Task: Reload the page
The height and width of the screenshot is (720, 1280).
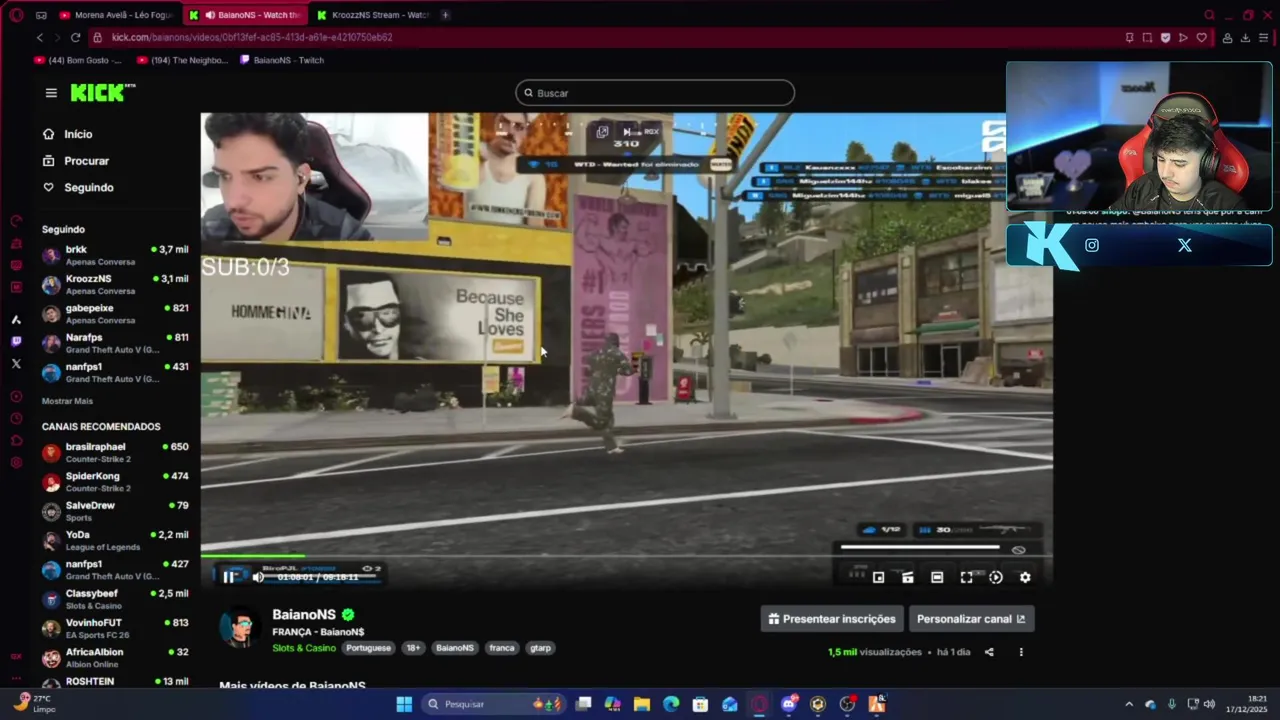Action: (x=75, y=37)
